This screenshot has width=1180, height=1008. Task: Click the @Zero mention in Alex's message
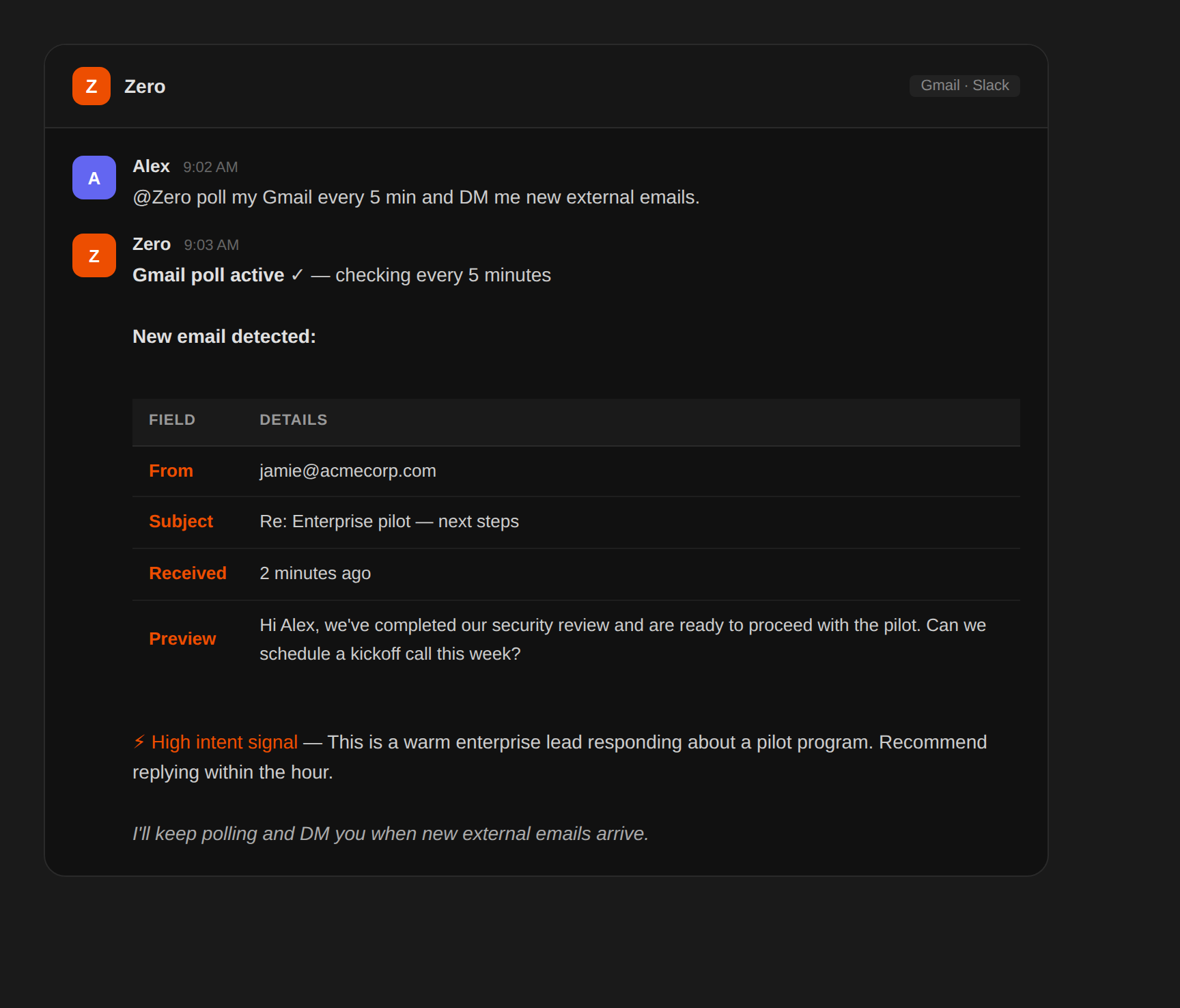(162, 197)
